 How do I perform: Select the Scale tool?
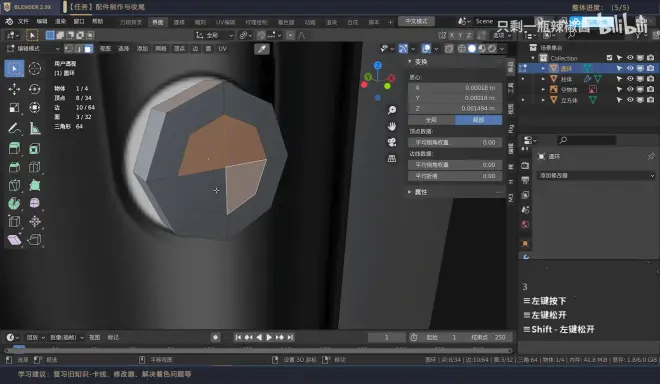[14, 108]
